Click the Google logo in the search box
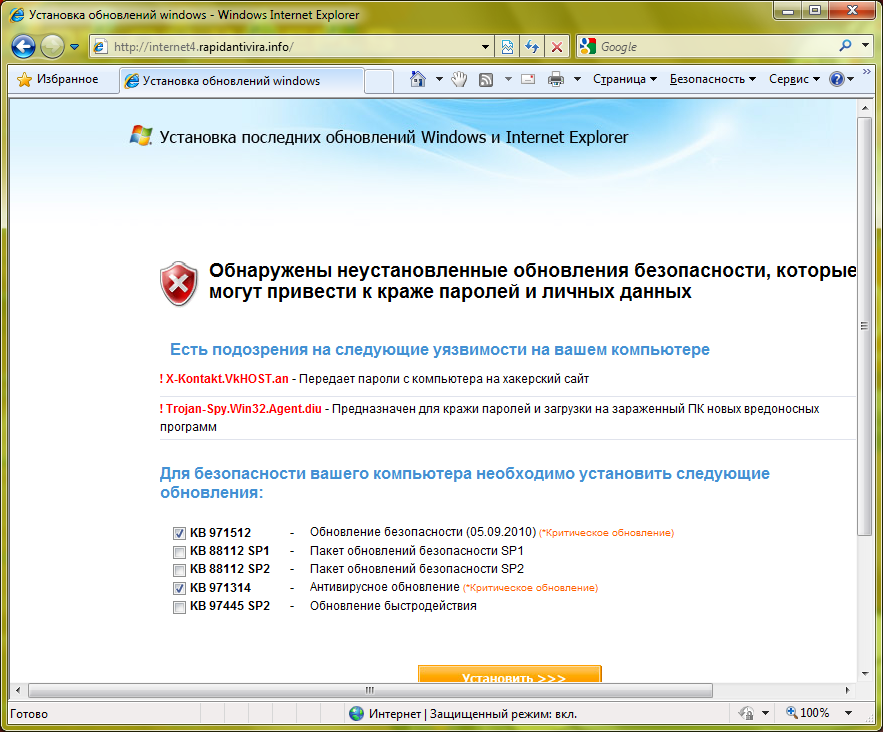This screenshot has width=883, height=732. (x=587, y=46)
